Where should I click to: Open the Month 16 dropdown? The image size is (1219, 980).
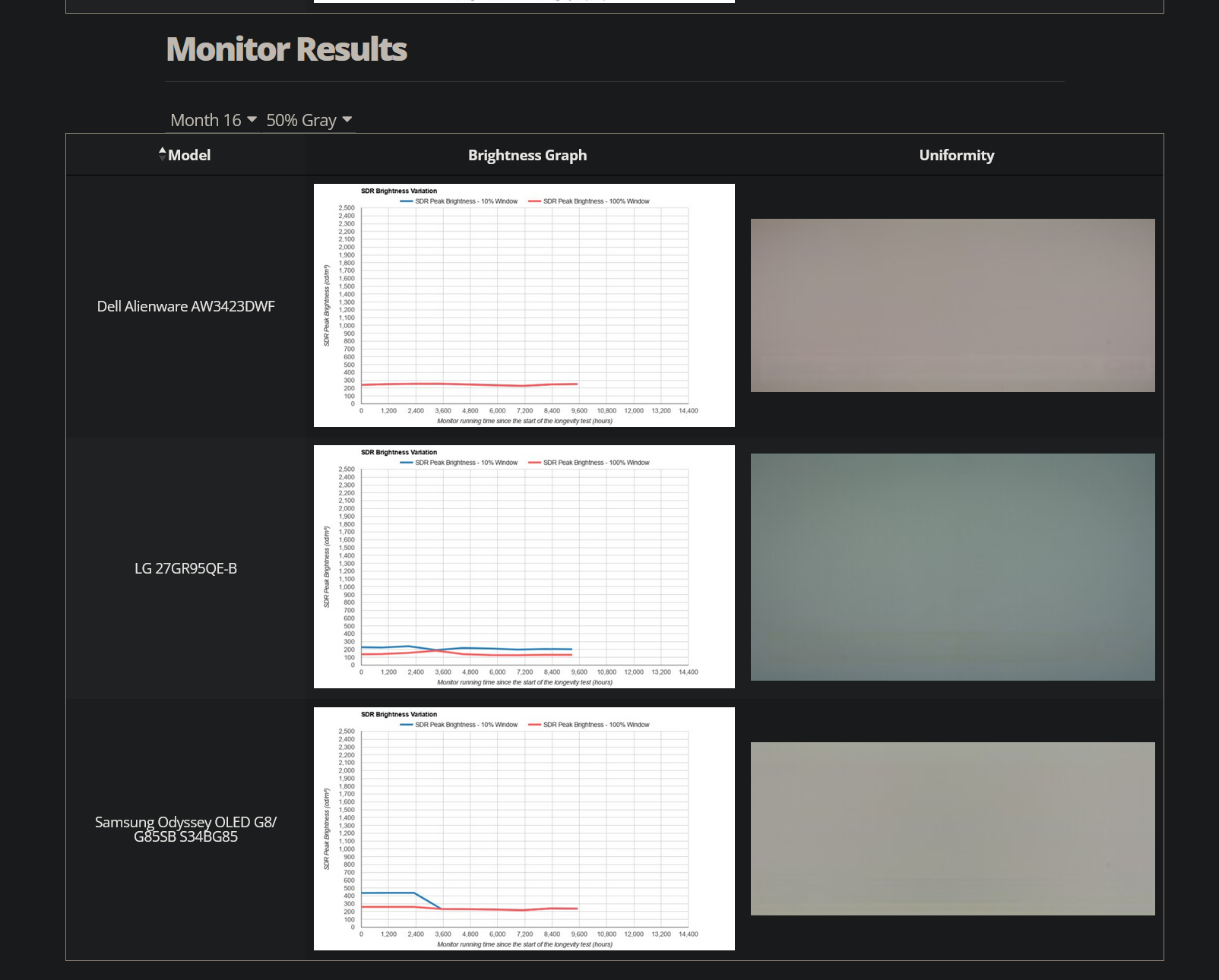pos(214,120)
